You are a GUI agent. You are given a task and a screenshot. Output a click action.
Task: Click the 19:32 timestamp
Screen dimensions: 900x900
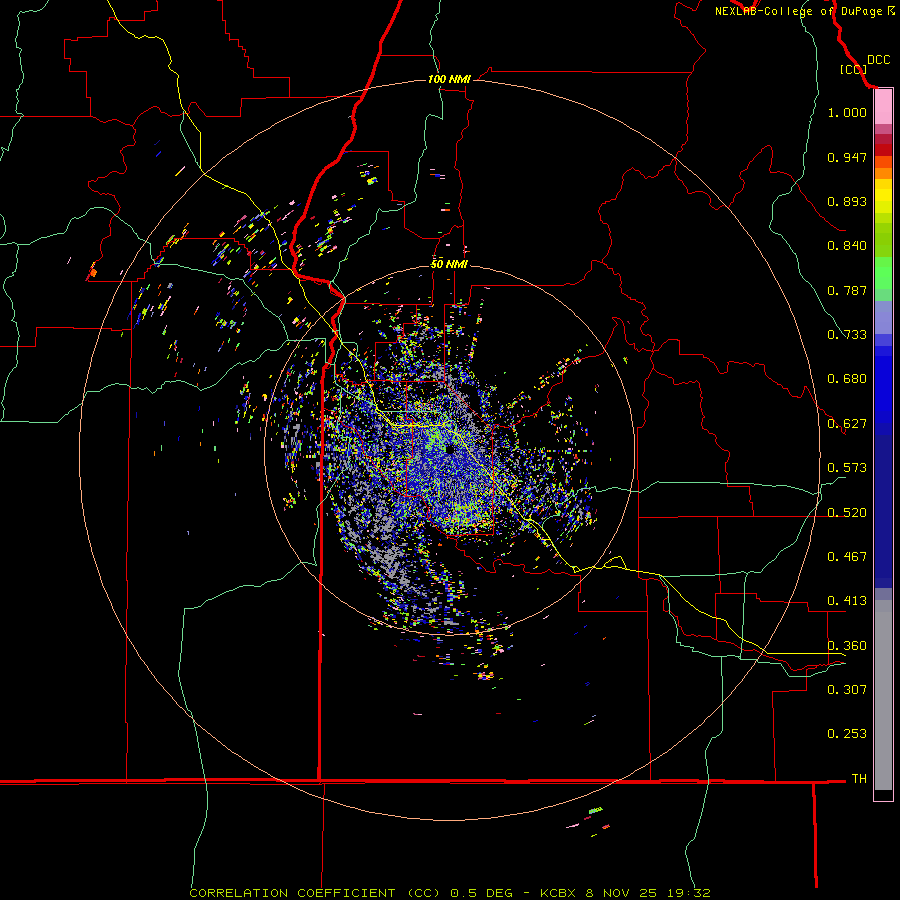(x=689, y=893)
